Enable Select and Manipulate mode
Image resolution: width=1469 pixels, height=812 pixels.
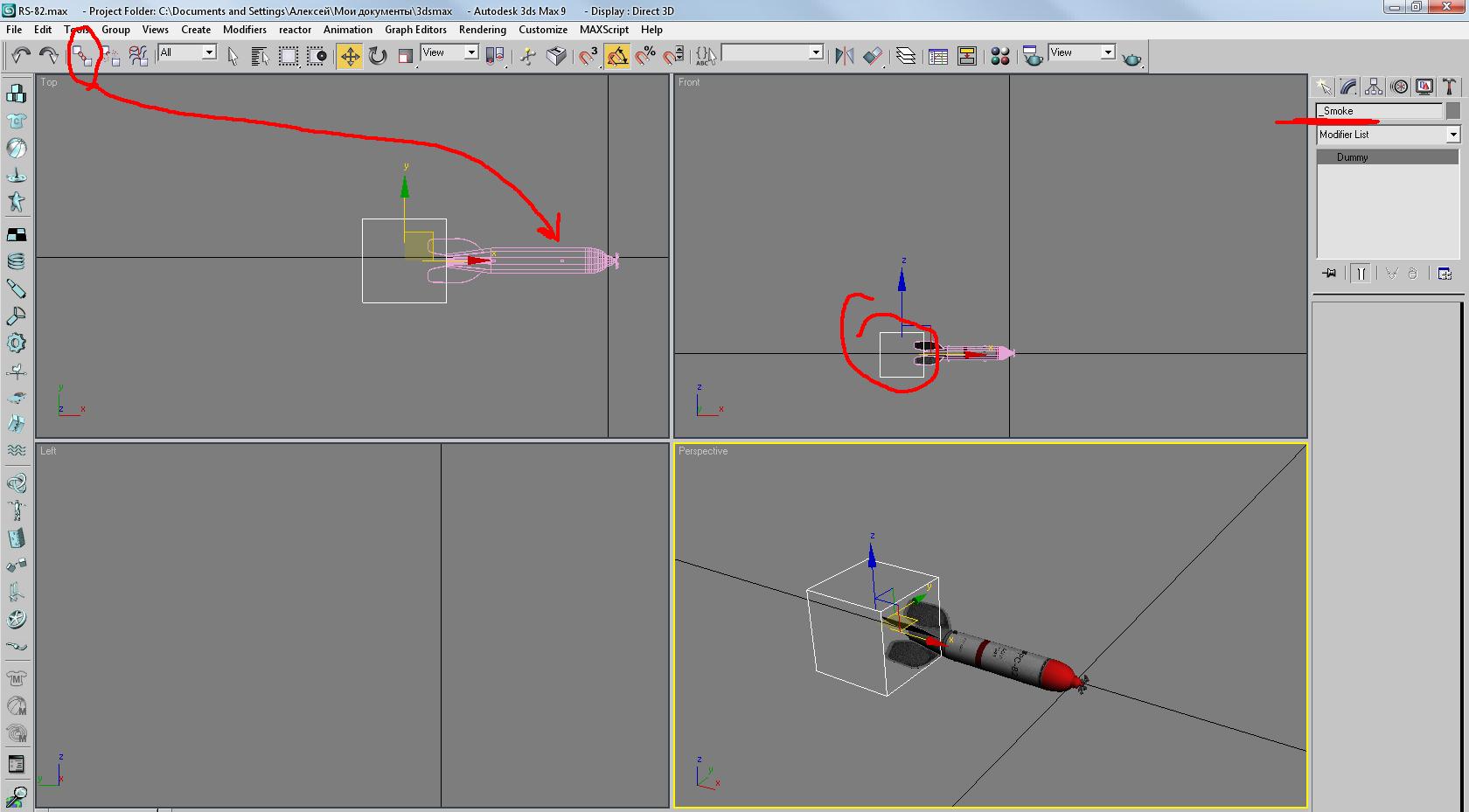528,56
